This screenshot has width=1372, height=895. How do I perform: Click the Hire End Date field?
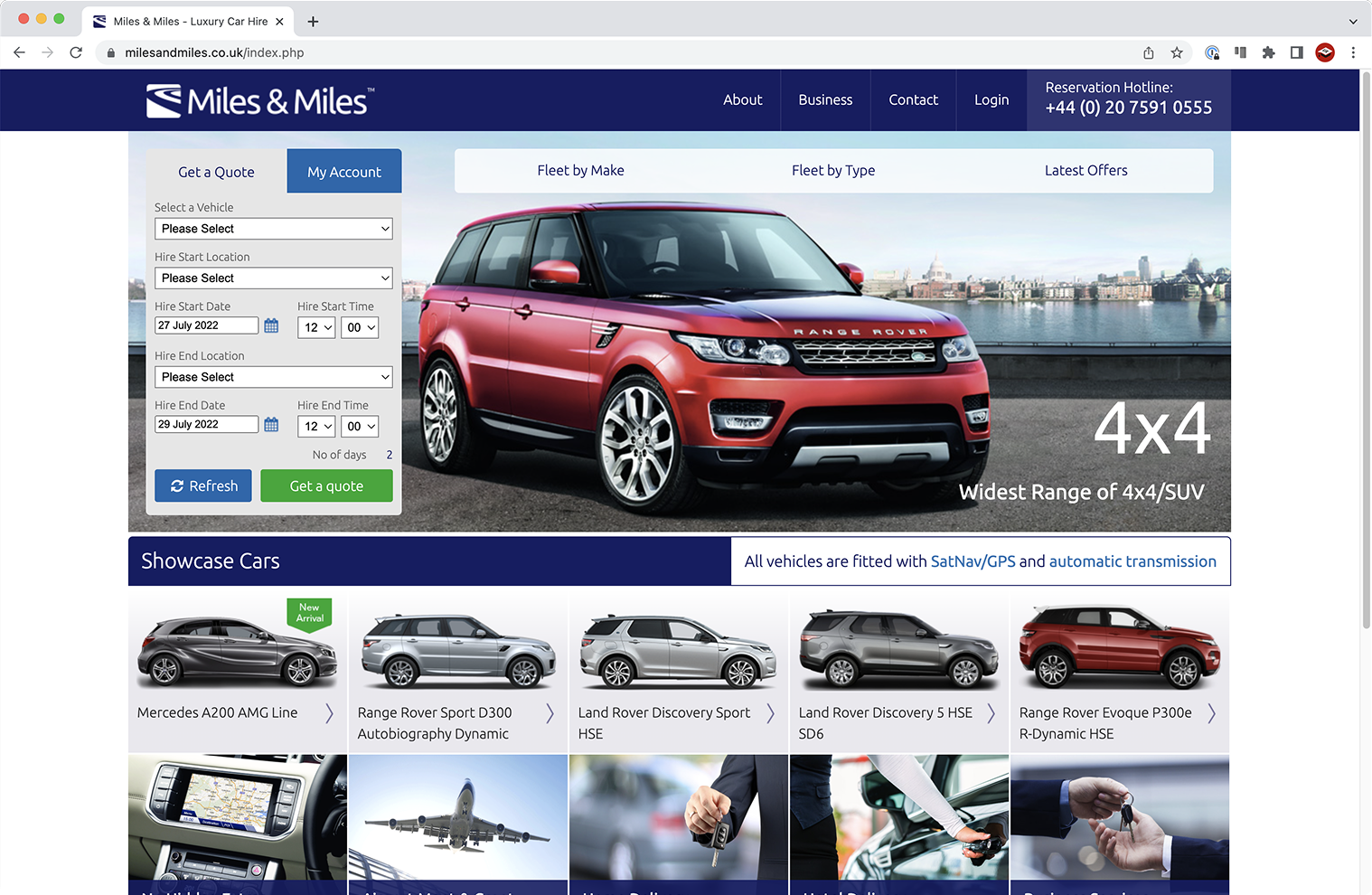tap(207, 424)
